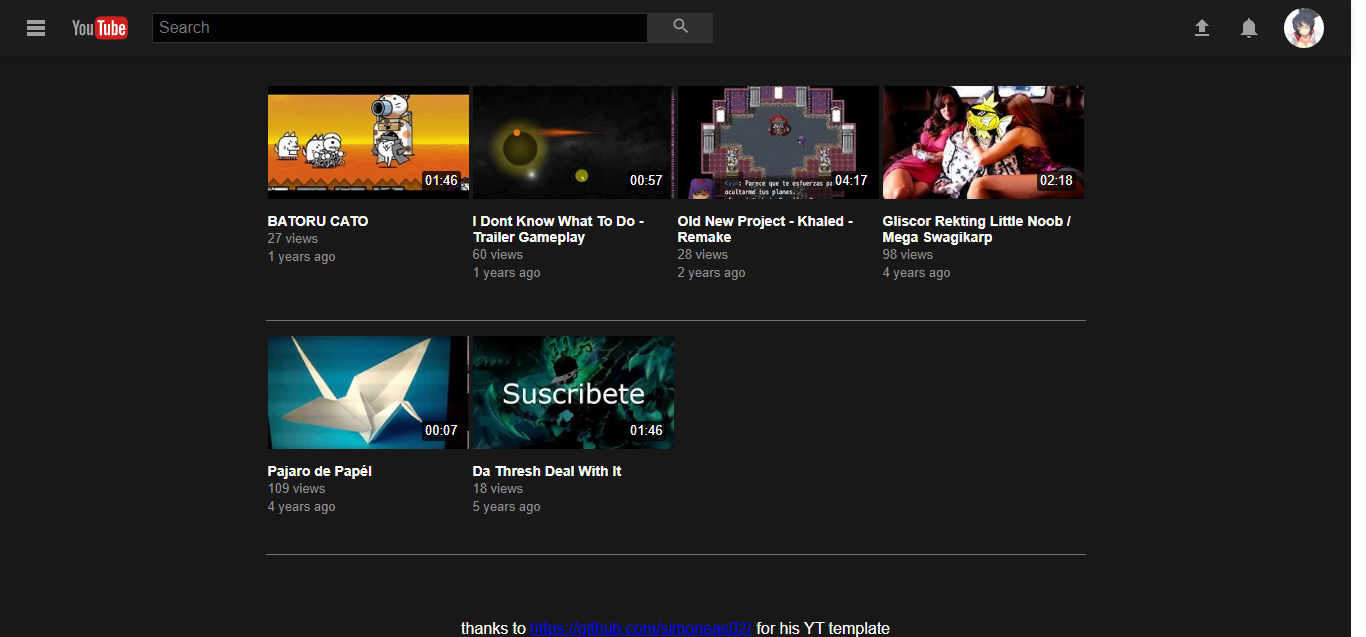Open Da Thresh Deal With It title
1366x637 pixels.
pos(547,471)
